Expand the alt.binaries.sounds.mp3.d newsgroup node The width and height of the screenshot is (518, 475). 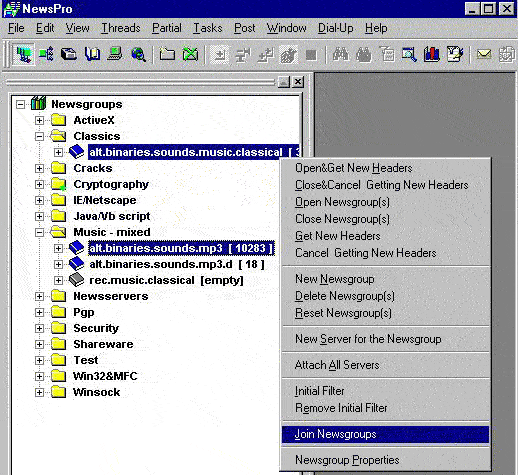click(58, 264)
